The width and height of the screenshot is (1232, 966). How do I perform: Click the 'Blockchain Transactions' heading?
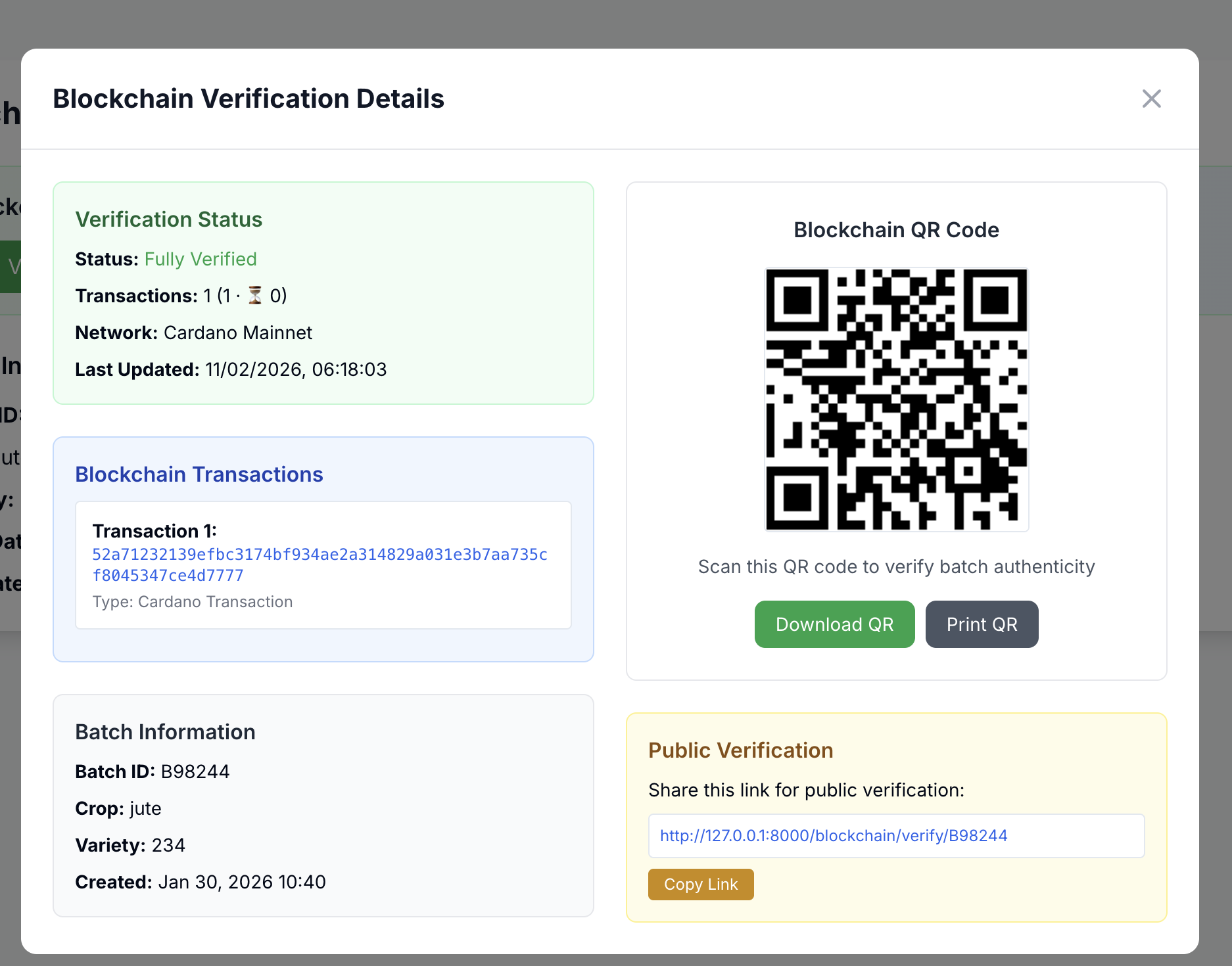click(199, 474)
